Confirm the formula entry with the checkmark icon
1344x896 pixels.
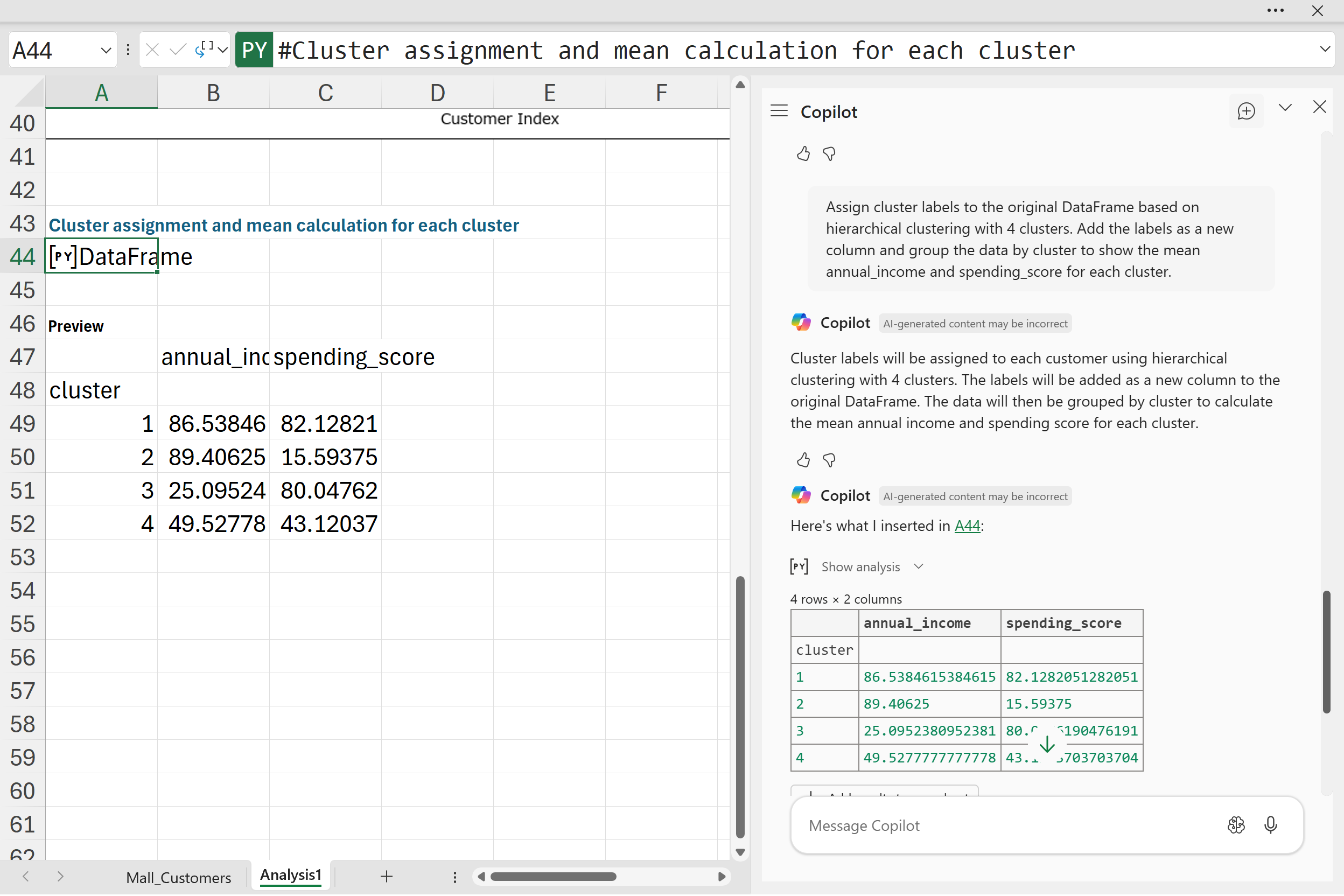click(x=178, y=50)
